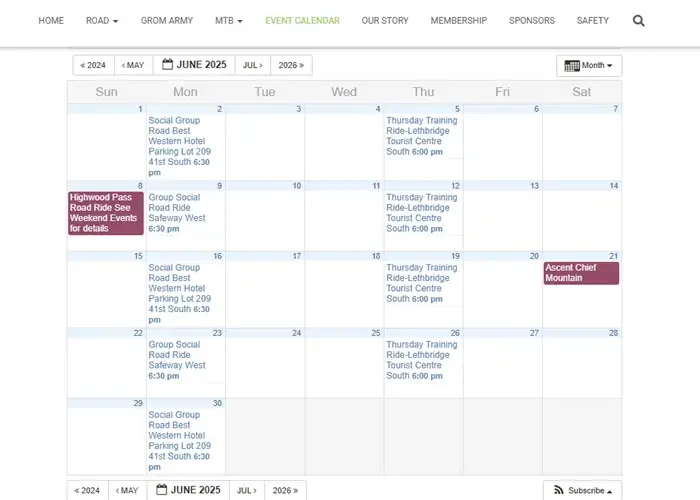
Task: Click calendar icon beside top JUNE 2025
Action: coord(167,64)
